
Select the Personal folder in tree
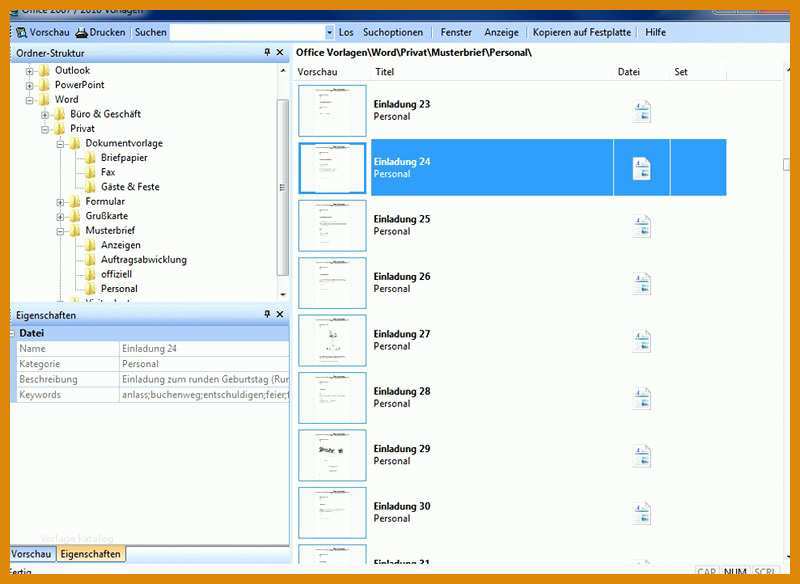(119, 289)
